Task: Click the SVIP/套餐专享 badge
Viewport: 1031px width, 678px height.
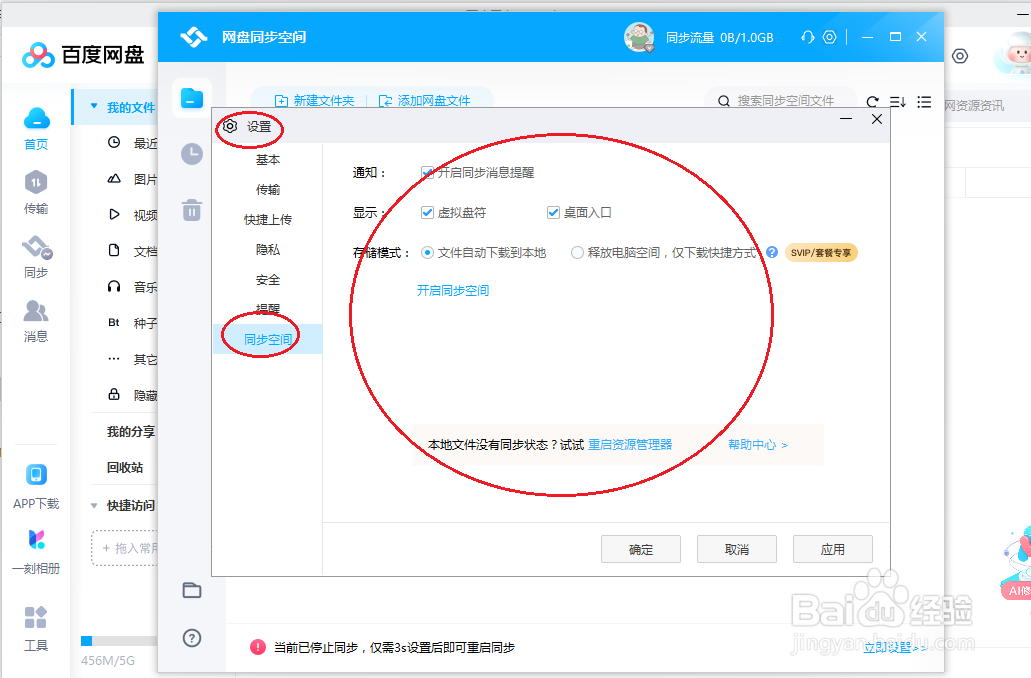Action: pos(821,253)
